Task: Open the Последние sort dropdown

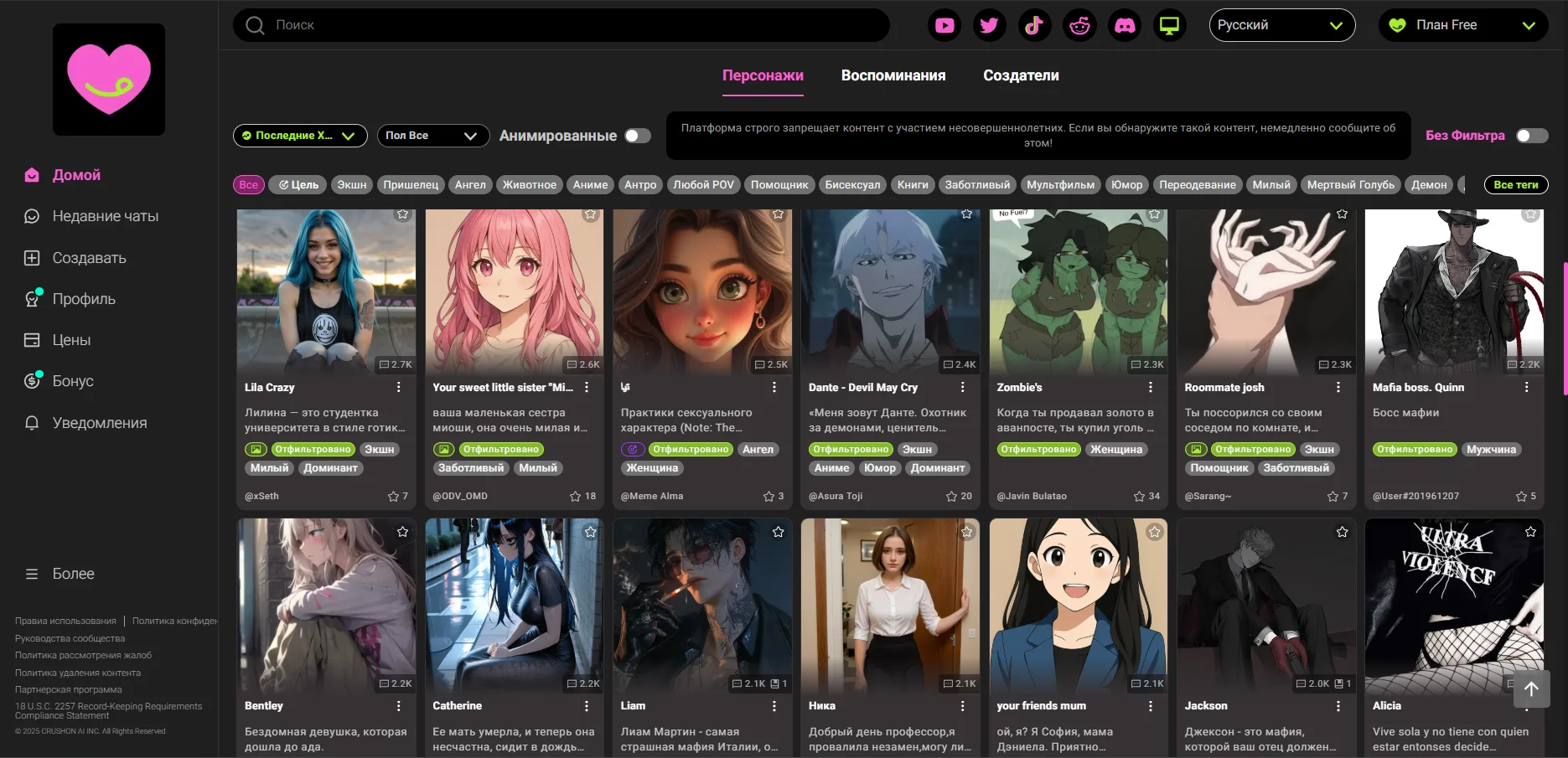Action: click(300, 136)
